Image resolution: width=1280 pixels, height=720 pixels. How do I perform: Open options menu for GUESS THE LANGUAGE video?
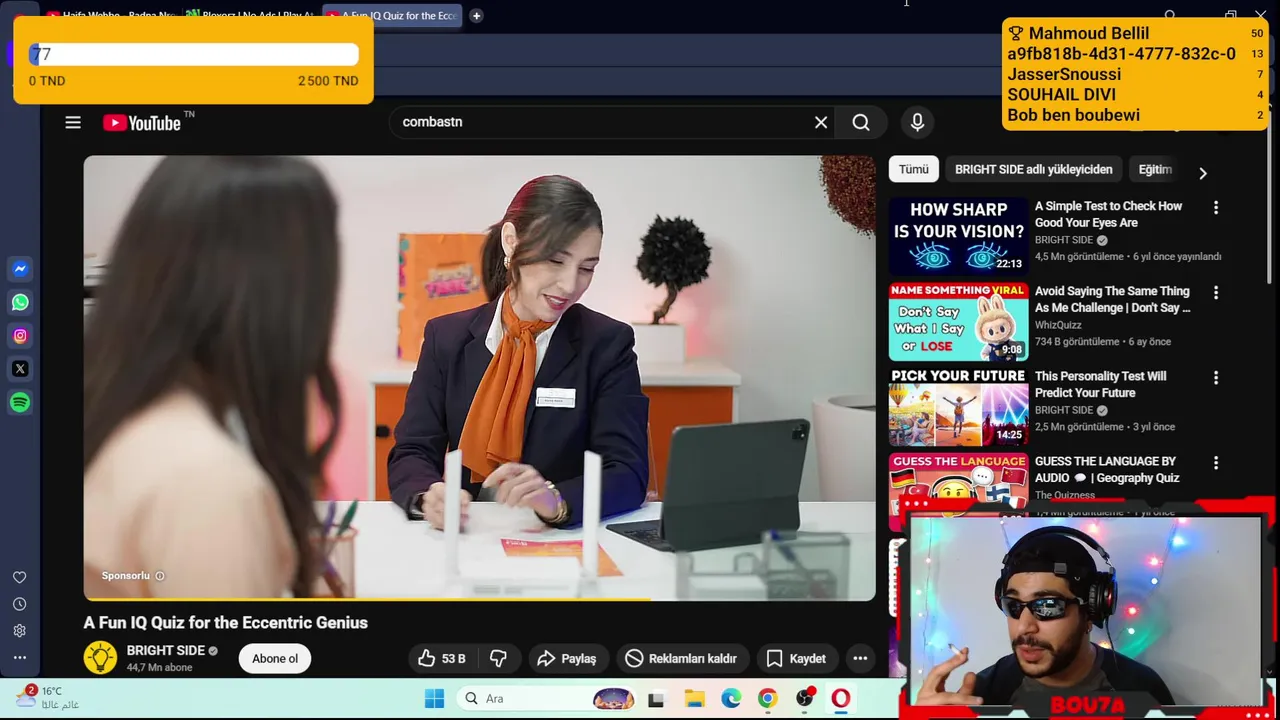coord(1216,463)
